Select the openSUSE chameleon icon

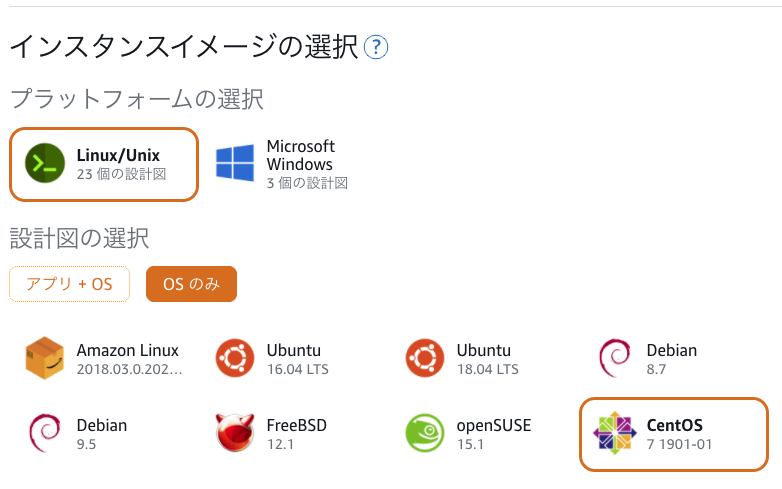[425, 433]
